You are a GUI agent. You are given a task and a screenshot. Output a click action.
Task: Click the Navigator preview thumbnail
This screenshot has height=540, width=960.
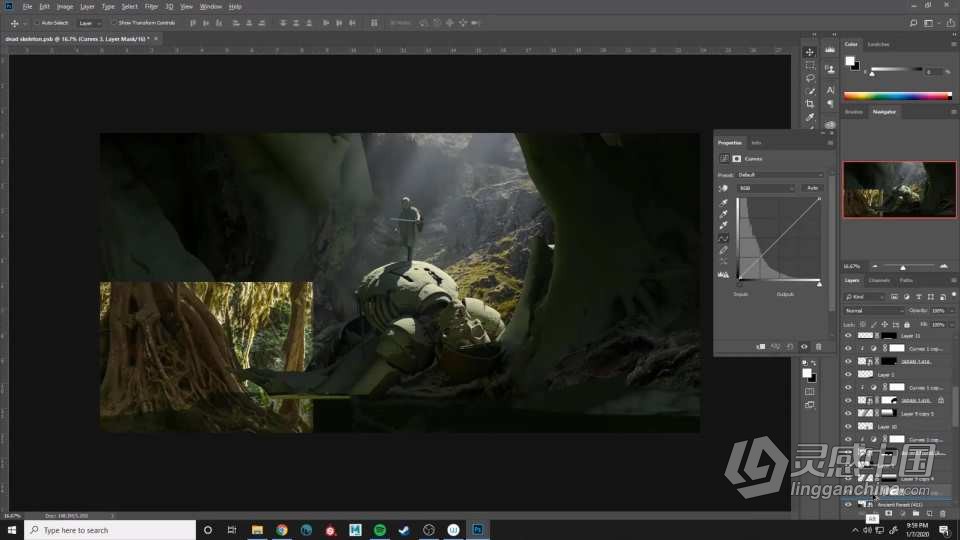point(899,189)
